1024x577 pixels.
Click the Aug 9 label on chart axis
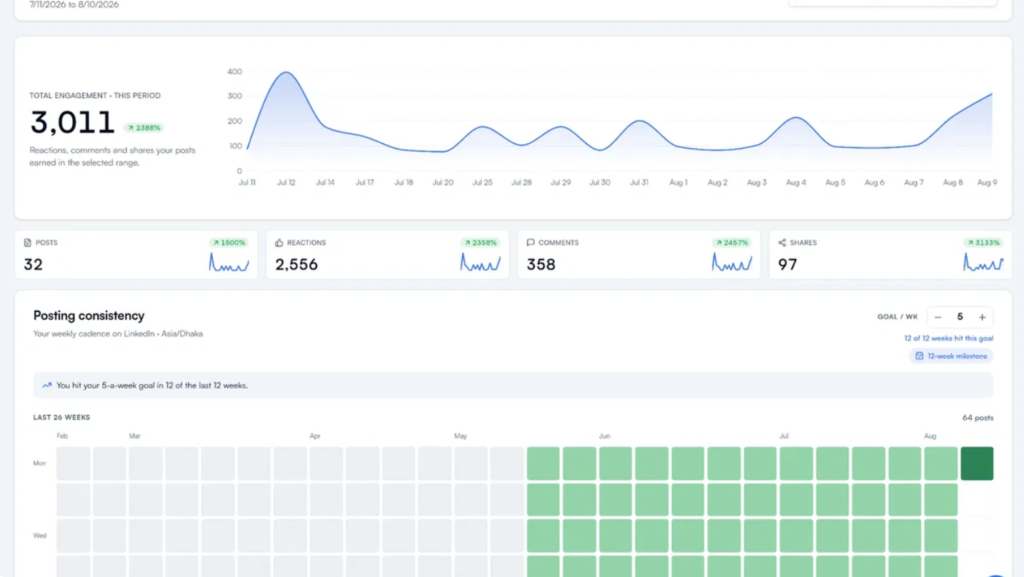coord(987,183)
